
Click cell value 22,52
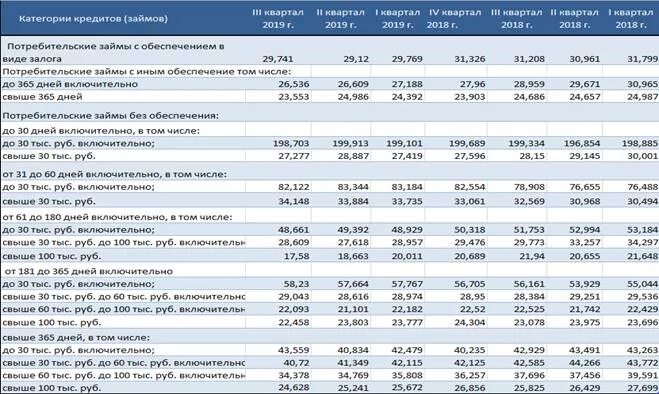(x=472, y=309)
